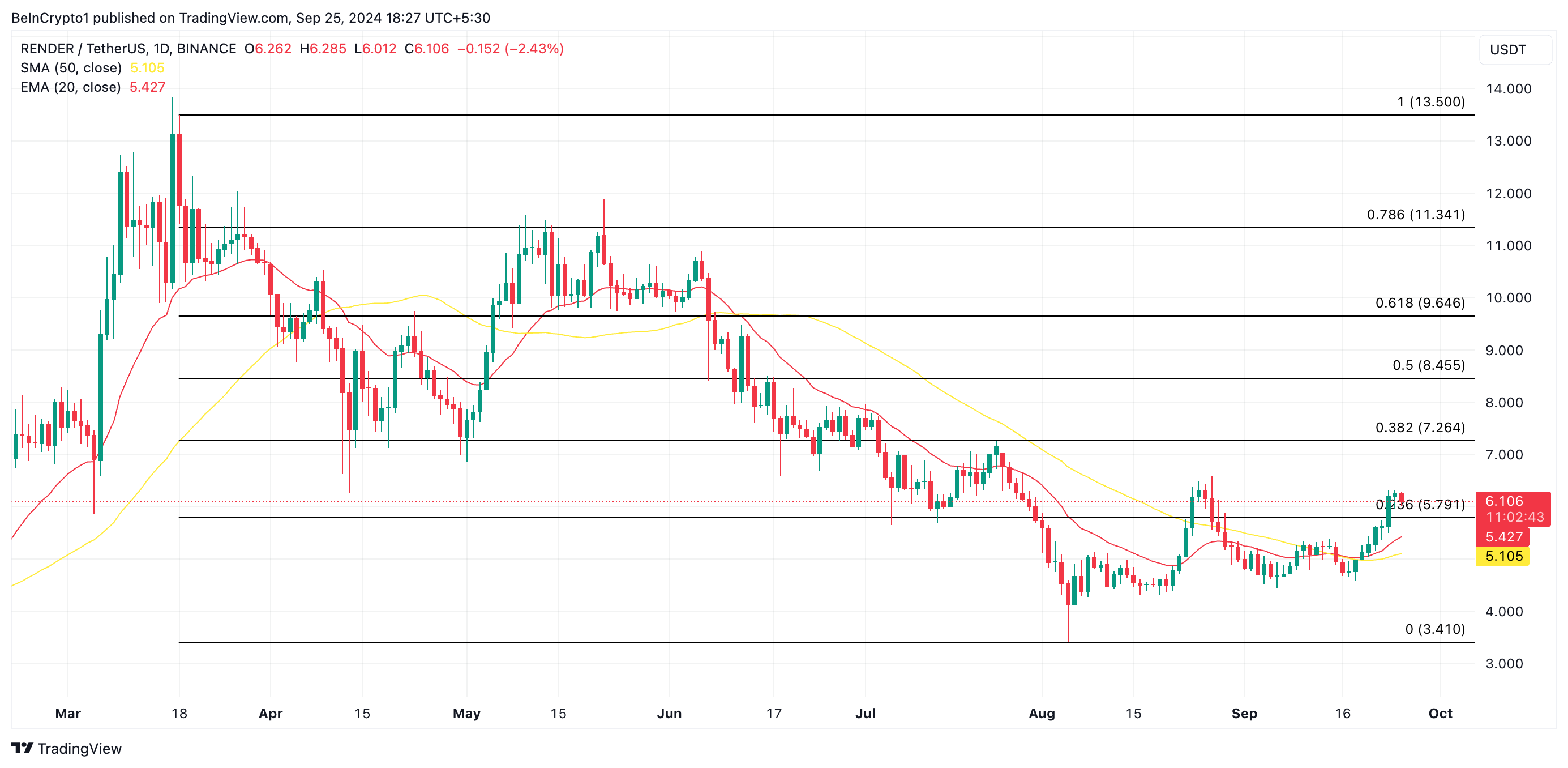Select the SMA (50, close) indicator legend

pyautogui.click(x=71, y=68)
